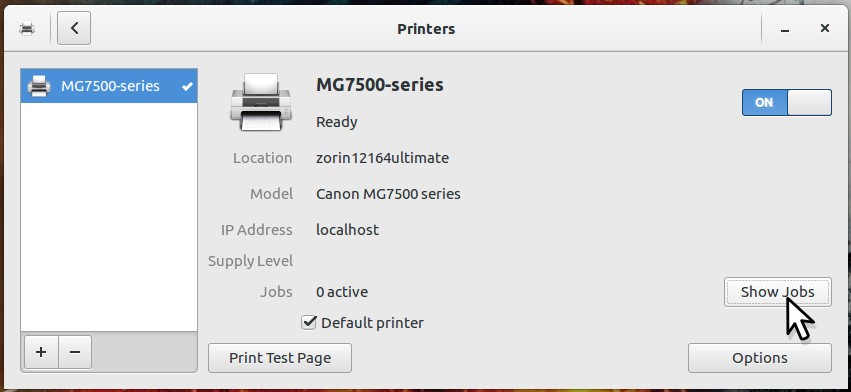Turn off the printer ON switch
The width and height of the screenshot is (851, 392).
click(x=786, y=103)
